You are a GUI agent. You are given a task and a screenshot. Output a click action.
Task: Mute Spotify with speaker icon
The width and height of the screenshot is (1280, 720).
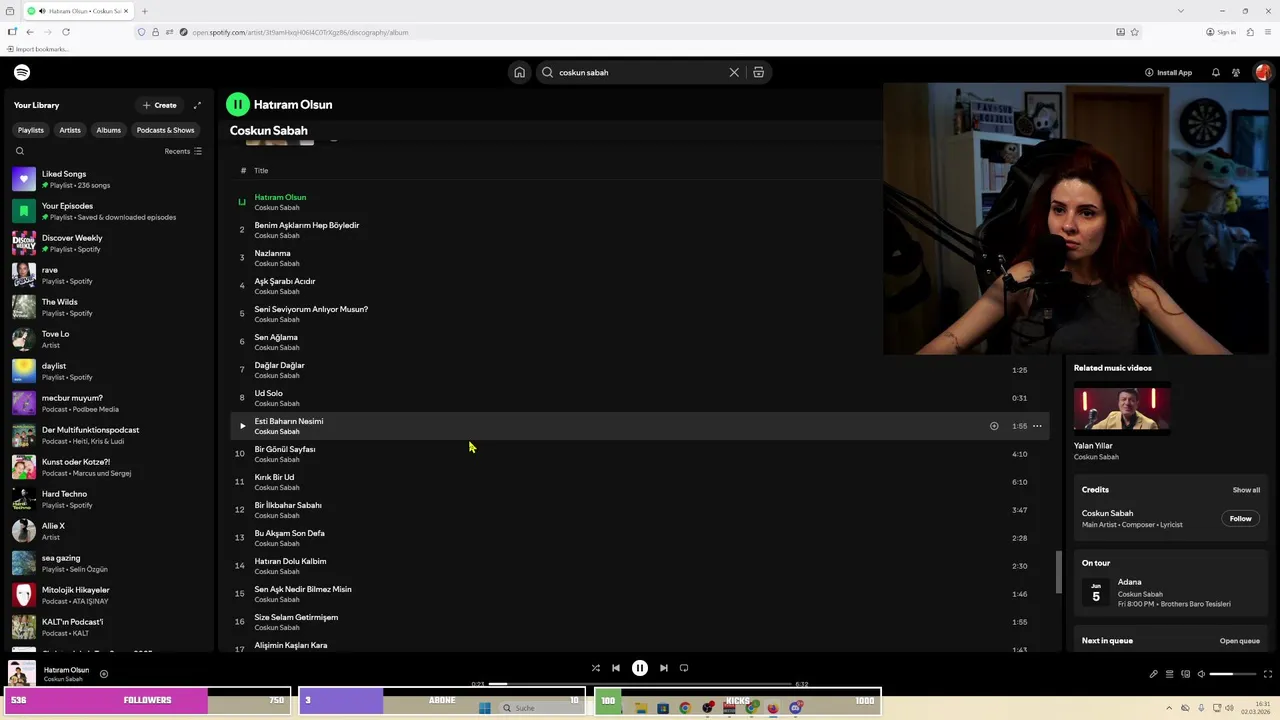click(x=1201, y=674)
